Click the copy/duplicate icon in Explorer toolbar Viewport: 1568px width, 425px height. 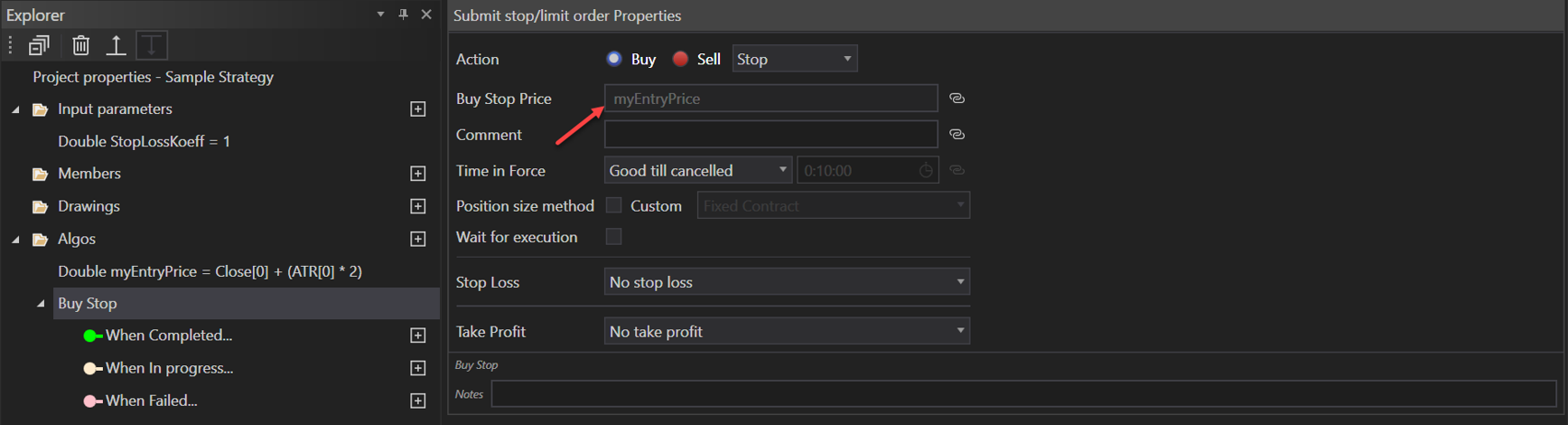pos(39,45)
